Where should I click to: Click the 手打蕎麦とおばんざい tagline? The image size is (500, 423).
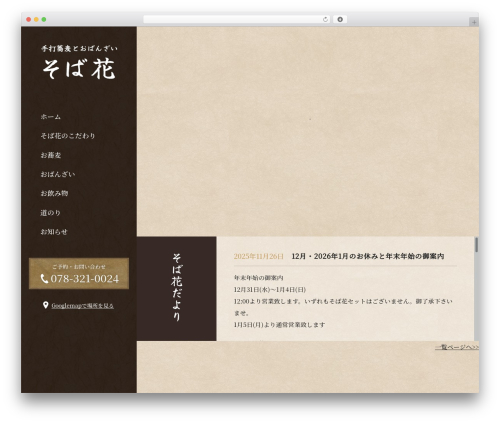(79, 49)
